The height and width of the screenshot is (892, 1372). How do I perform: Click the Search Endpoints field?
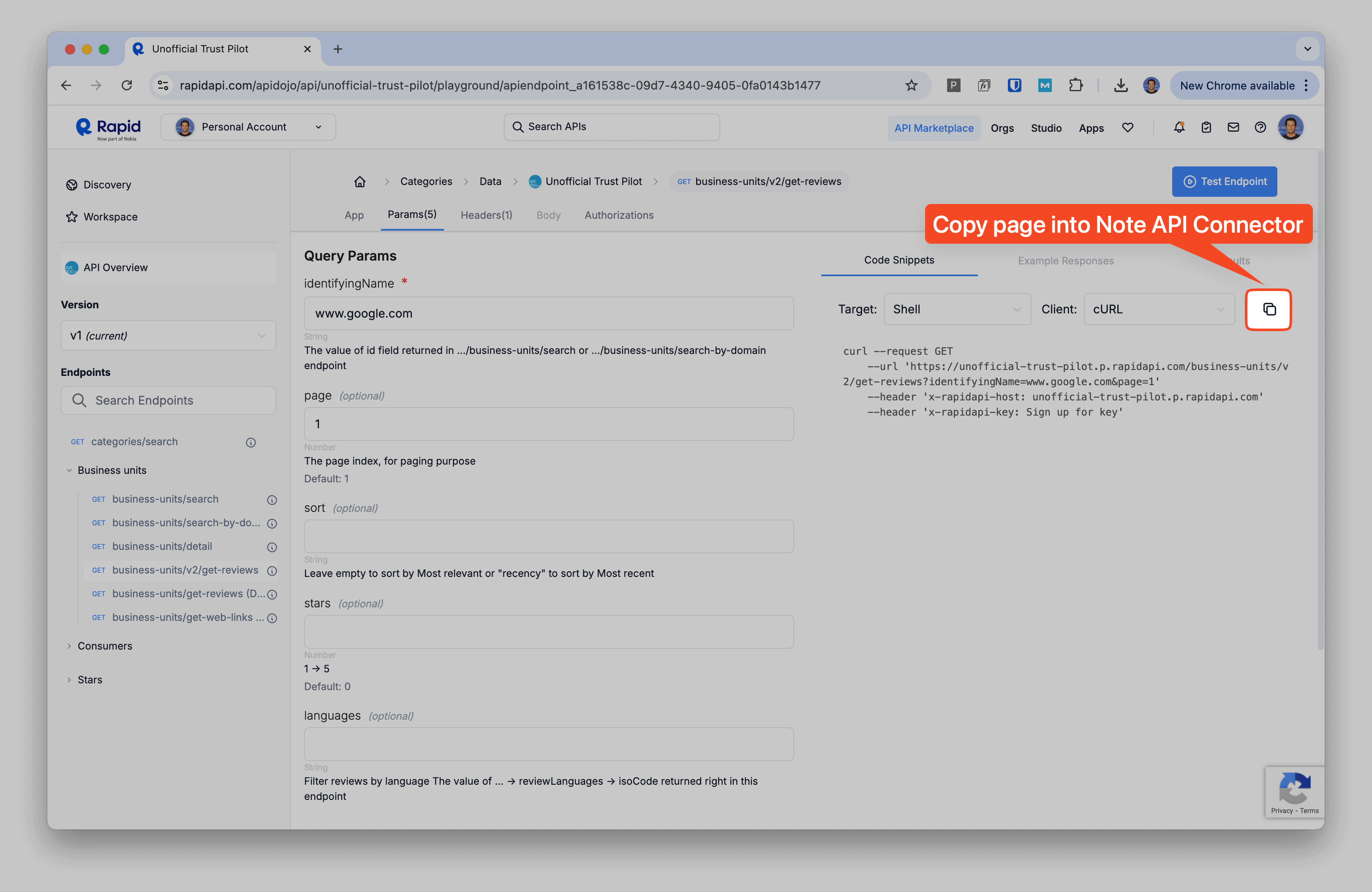click(168, 400)
